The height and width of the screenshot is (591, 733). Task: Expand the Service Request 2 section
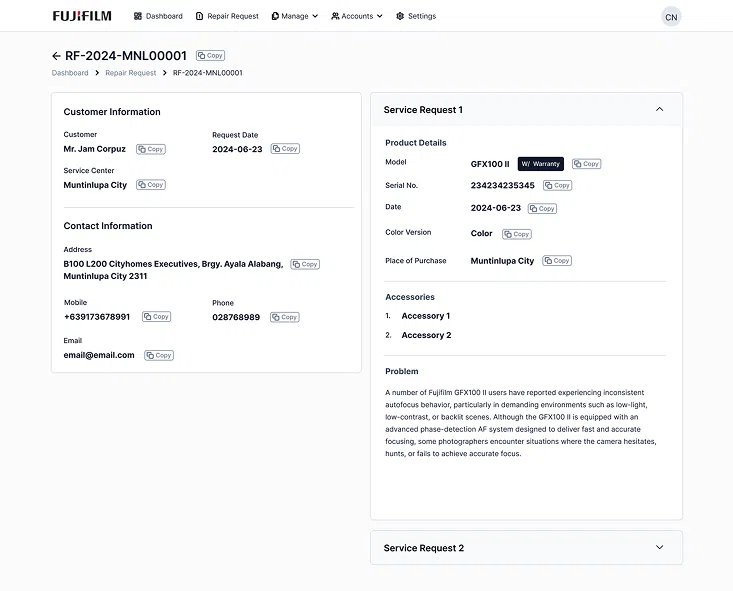coord(659,548)
